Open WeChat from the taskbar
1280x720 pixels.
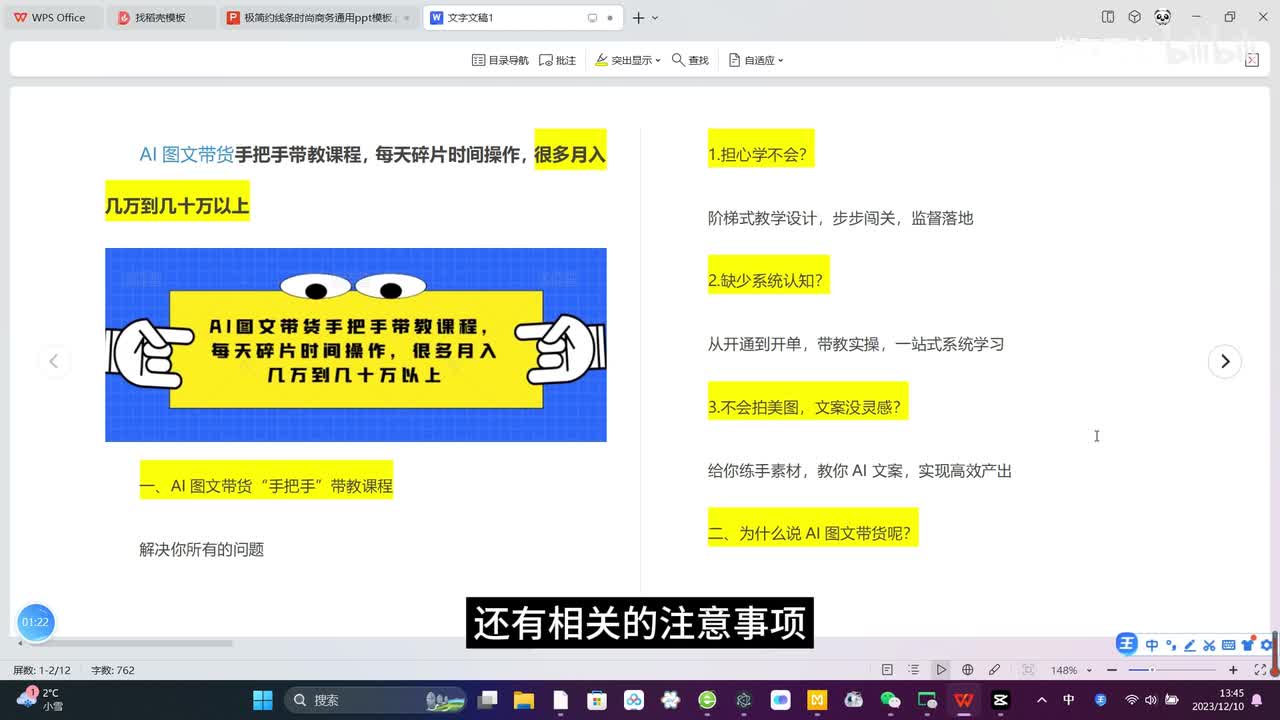click(890, 700)
